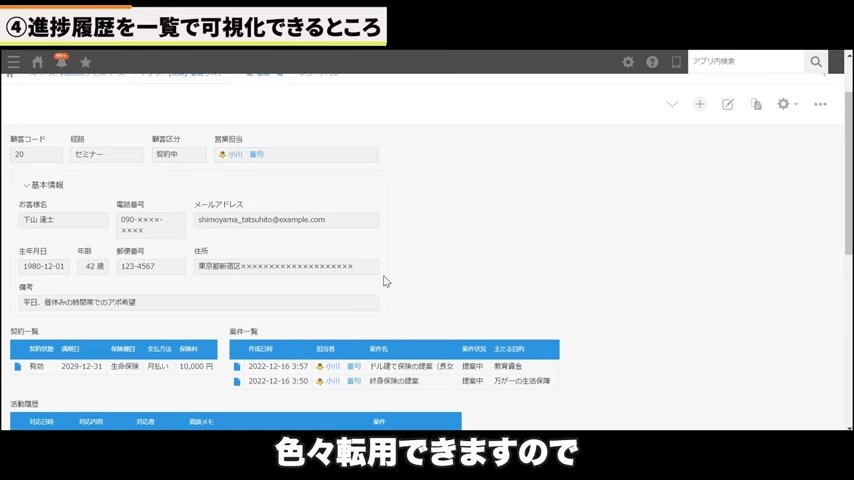Open the app settings gear dropdown
This screenshot has width=854, height=480.
click(x=788, y=104)
